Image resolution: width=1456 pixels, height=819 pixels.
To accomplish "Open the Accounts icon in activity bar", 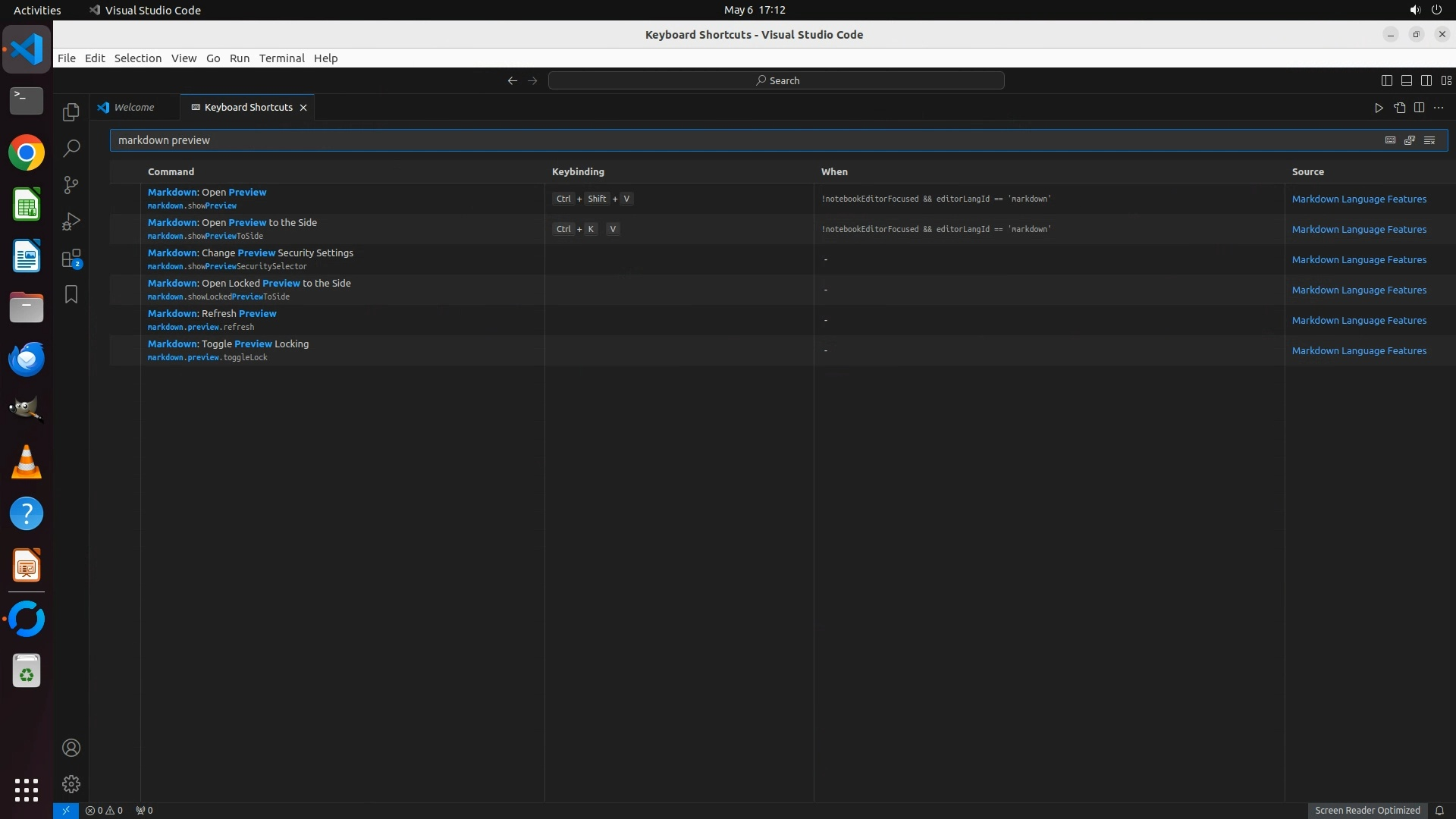I will pyautogui.click(x=71, y=748).
